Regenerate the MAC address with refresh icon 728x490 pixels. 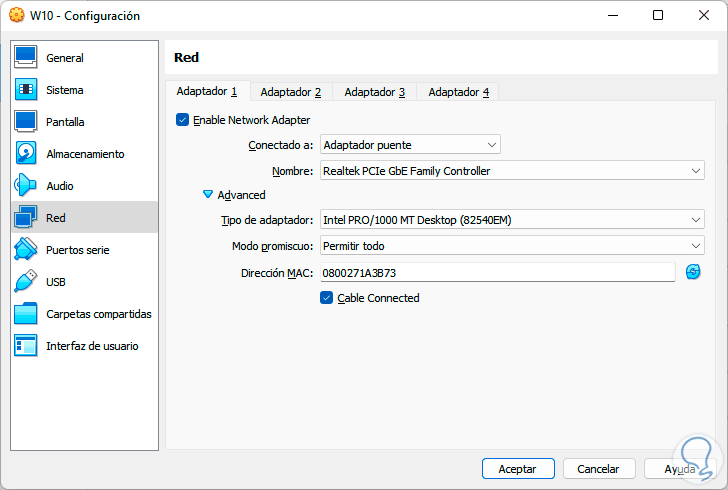point(693,272)
